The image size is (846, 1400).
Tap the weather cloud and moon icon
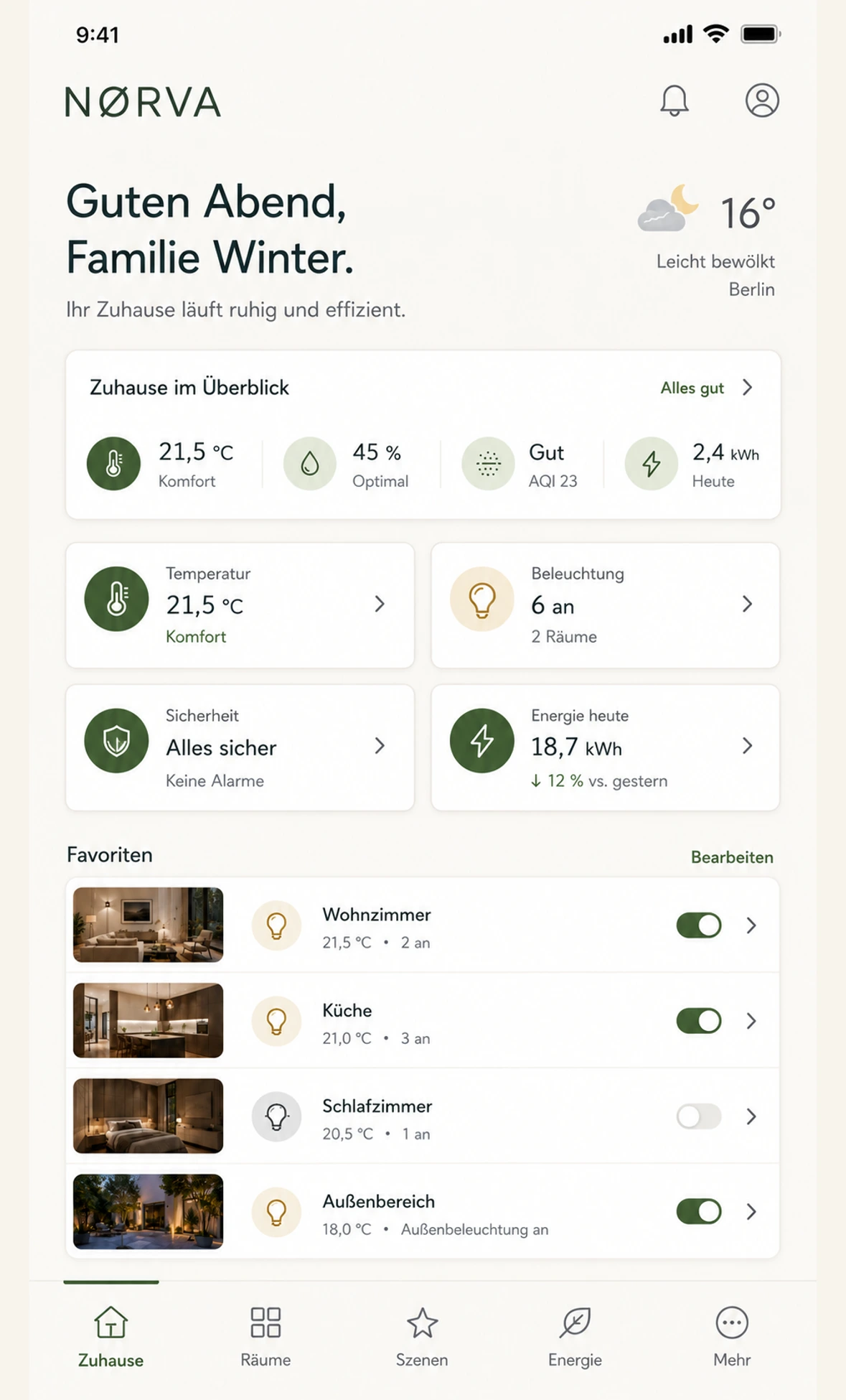pos(668,209)
